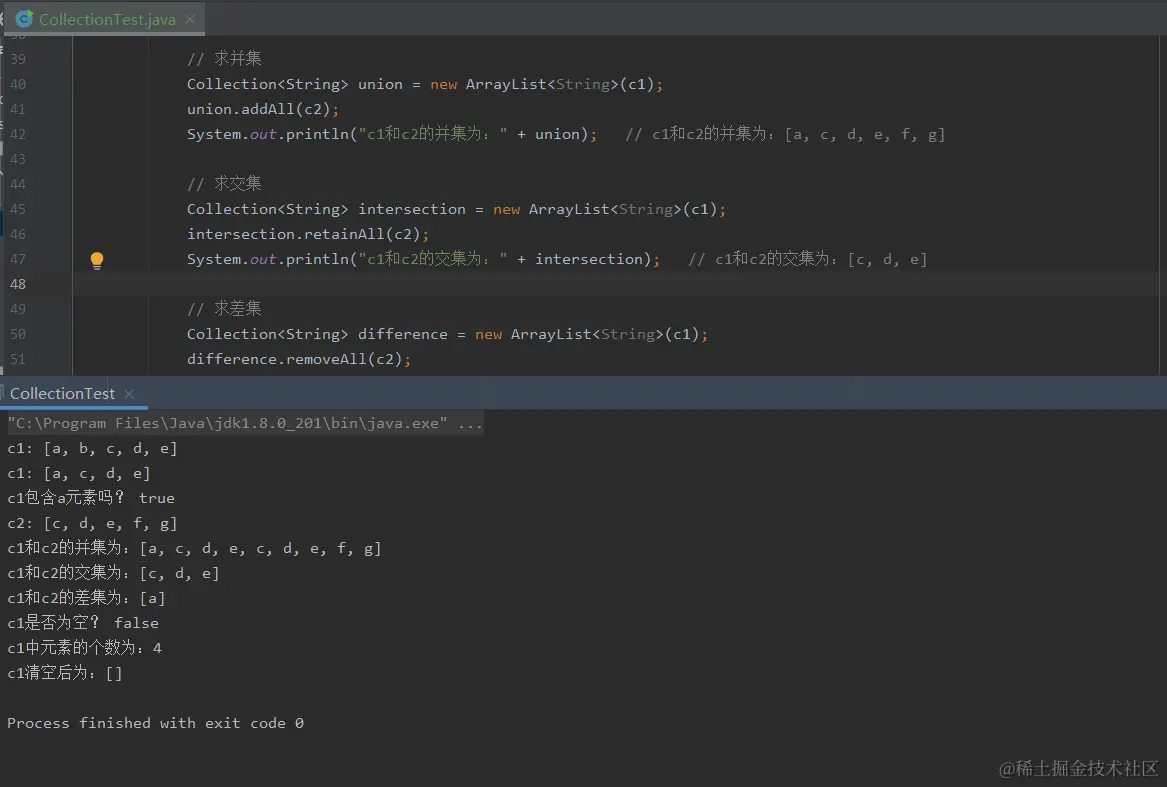This screenshot has height=787, width=1167.
Task: Click the 'union' variable declaration on line 40
Action: pyautogui.click(x=380, y=84)
